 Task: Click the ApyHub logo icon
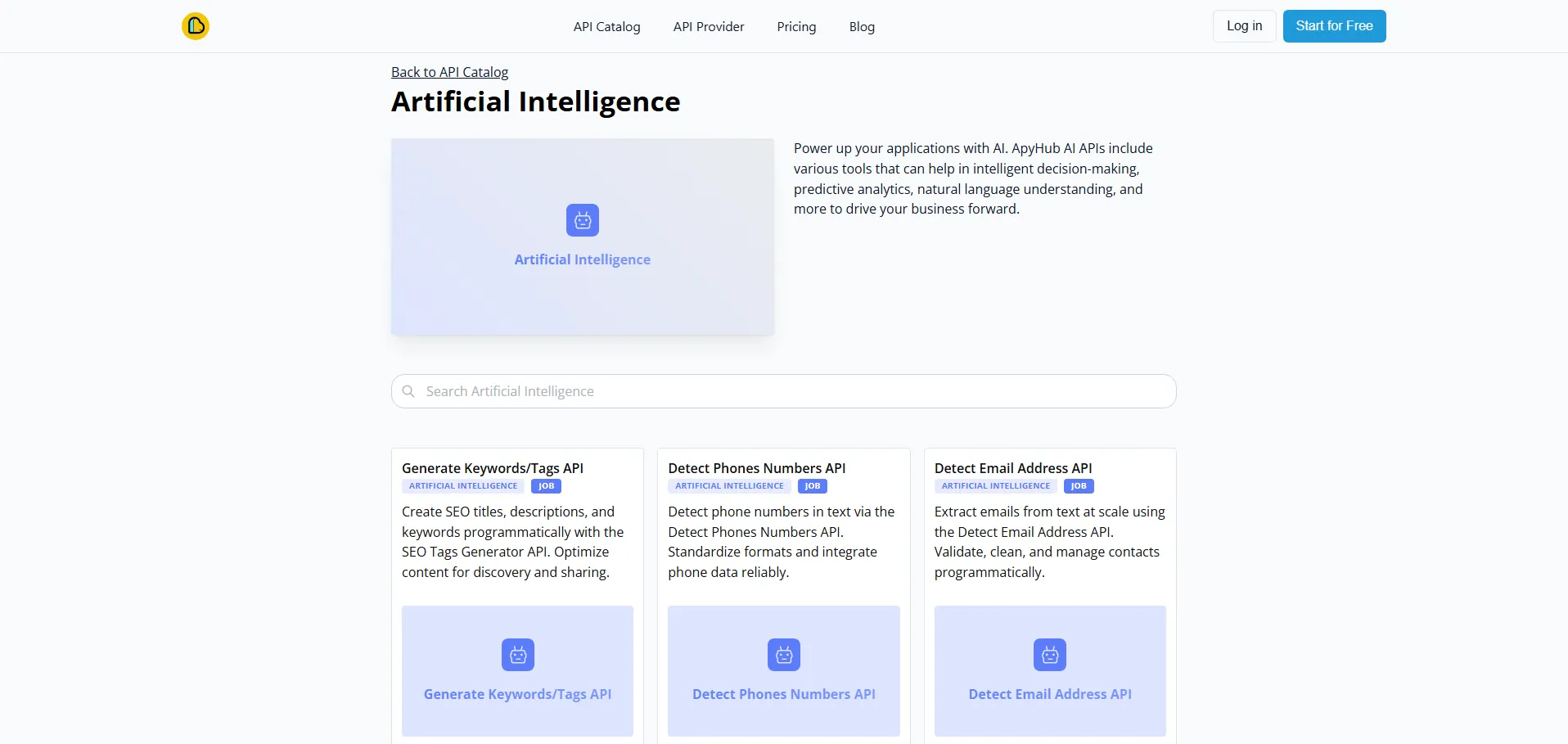pos(196,26)
